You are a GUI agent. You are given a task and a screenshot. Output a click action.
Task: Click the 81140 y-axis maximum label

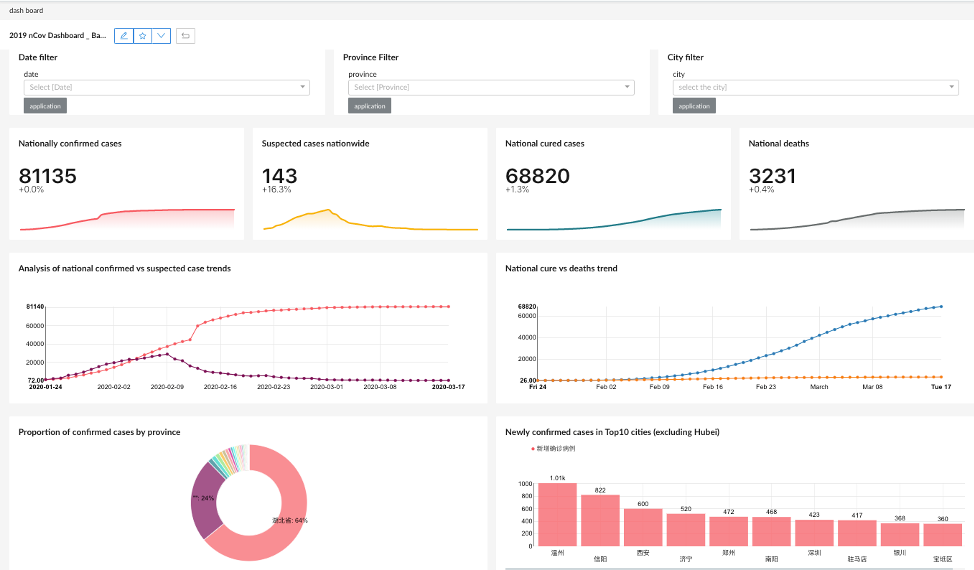tap(35, 307)
